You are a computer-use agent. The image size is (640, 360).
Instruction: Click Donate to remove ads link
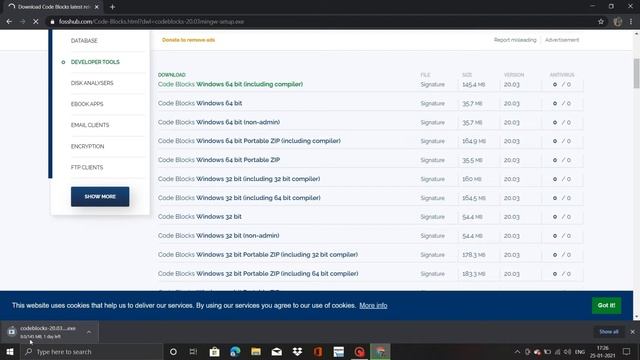189,40
